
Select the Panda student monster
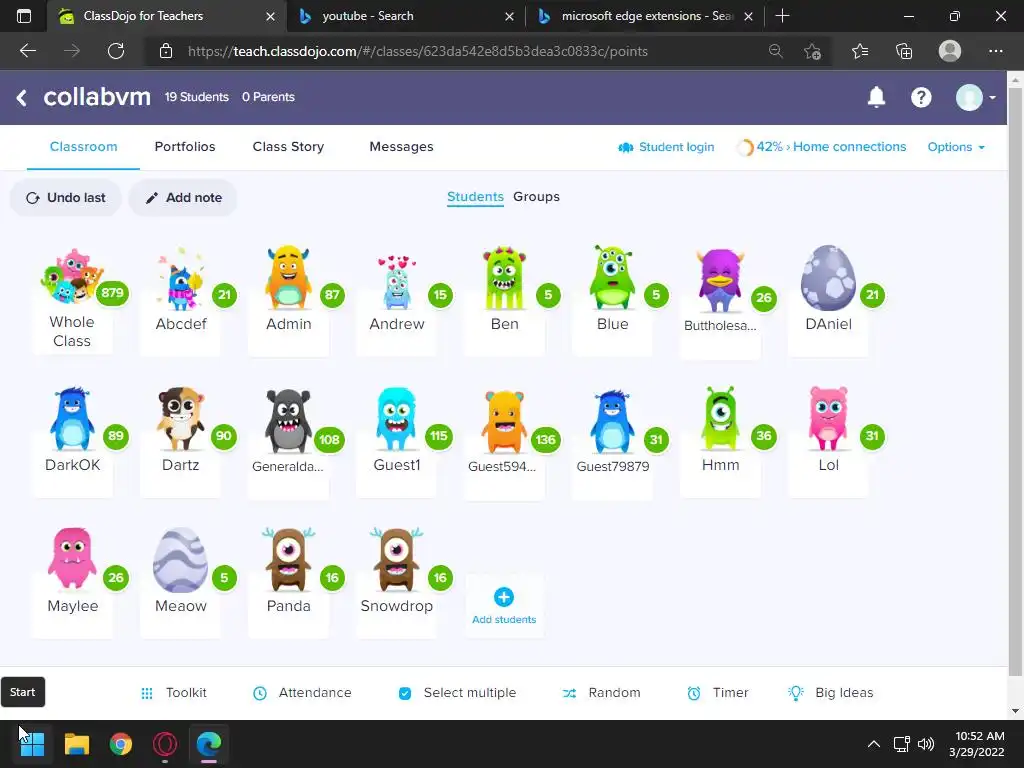(288, 560)
